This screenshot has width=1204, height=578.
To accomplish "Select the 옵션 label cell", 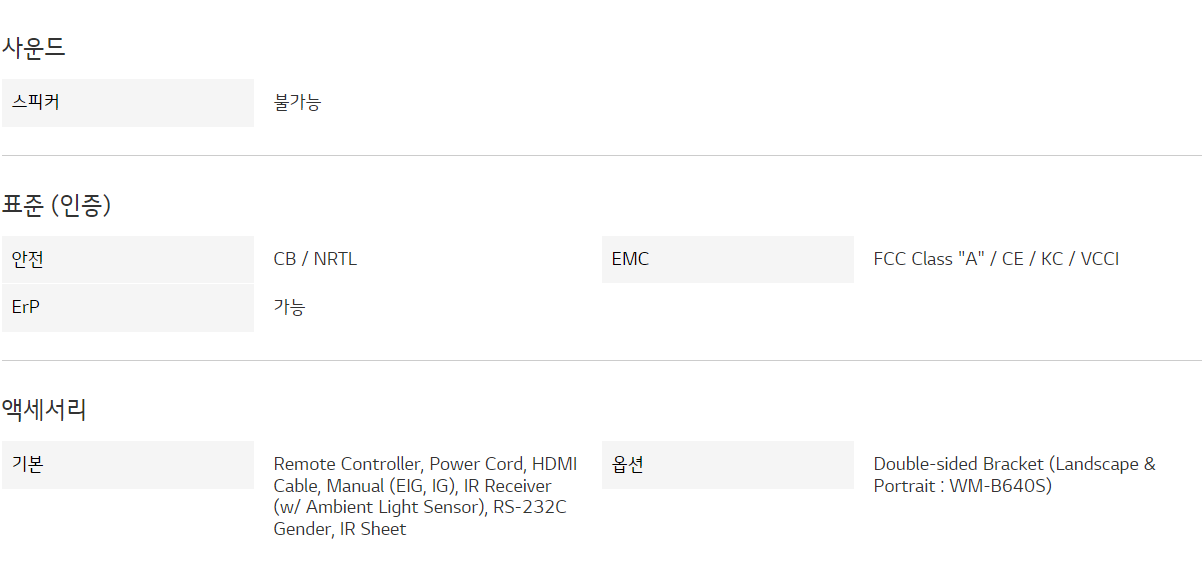I will pyautogui.click(x=728, y=465).
